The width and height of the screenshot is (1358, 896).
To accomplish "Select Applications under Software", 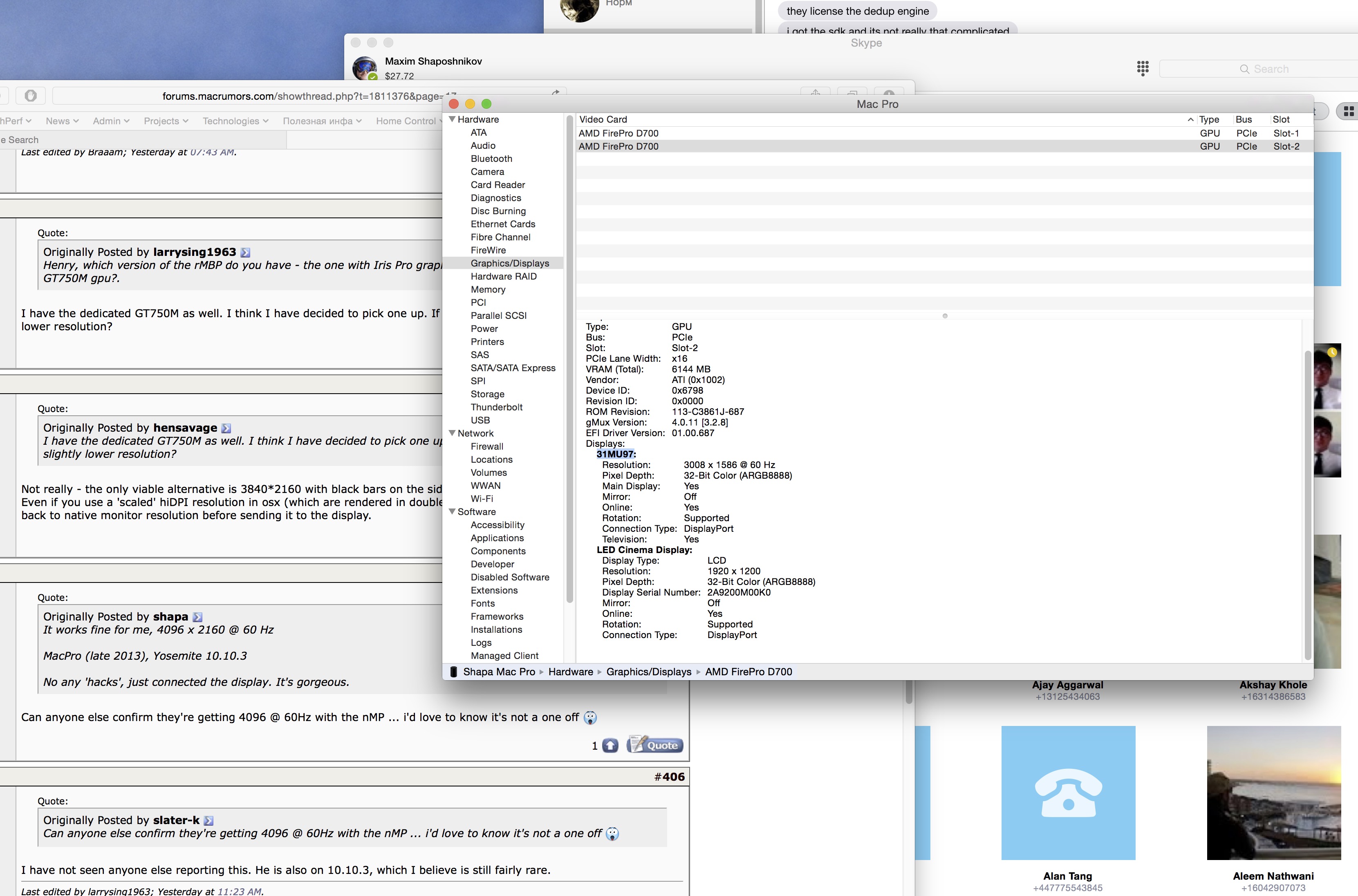I will (497, 538).
